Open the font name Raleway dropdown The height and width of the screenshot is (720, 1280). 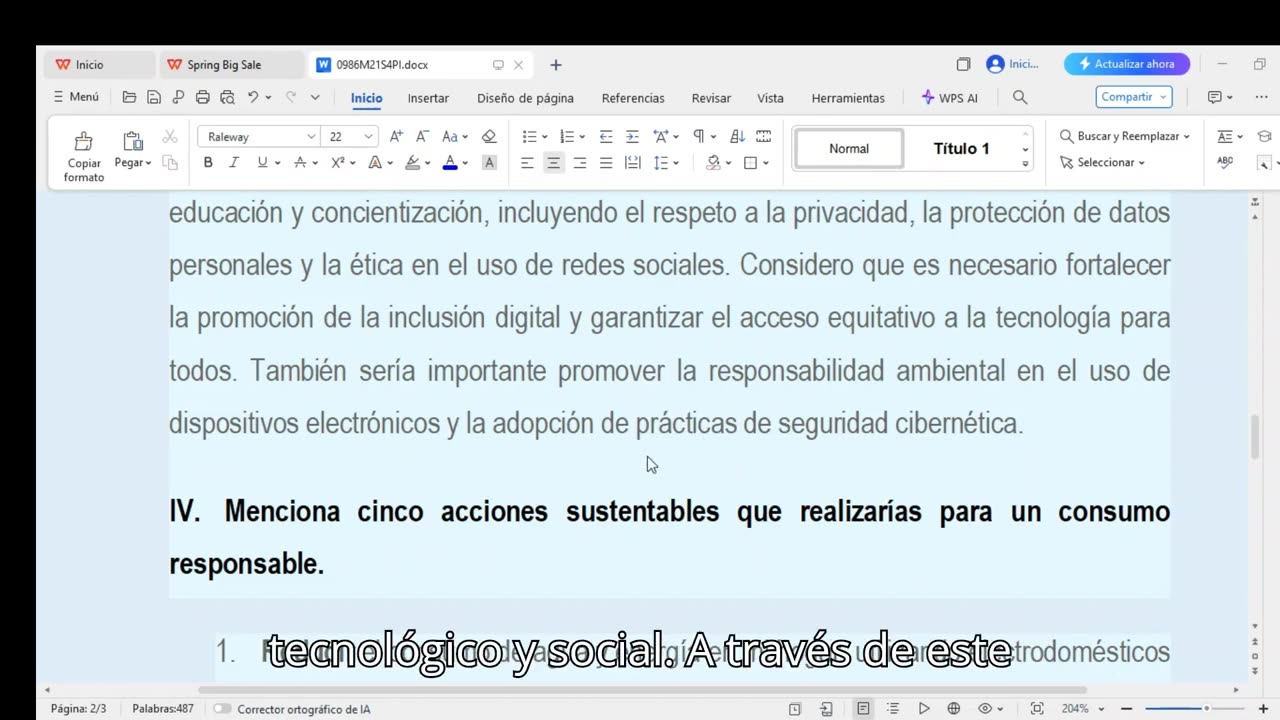tap(311, 136)
